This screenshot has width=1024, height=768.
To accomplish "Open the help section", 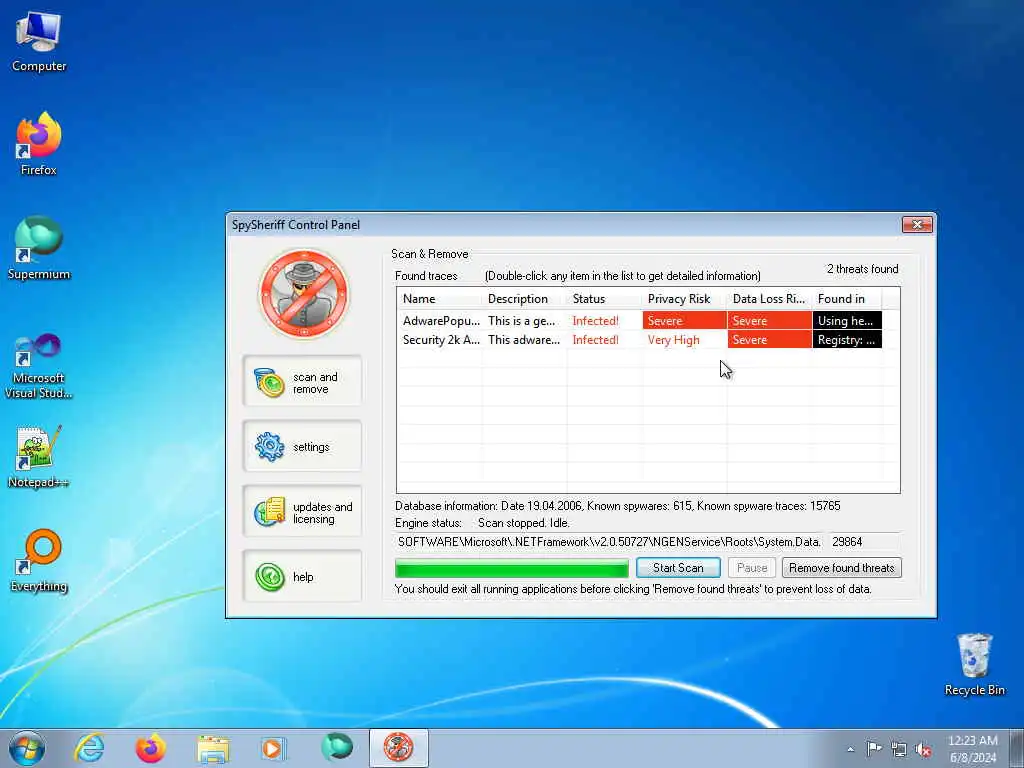I will coord(302,577).
